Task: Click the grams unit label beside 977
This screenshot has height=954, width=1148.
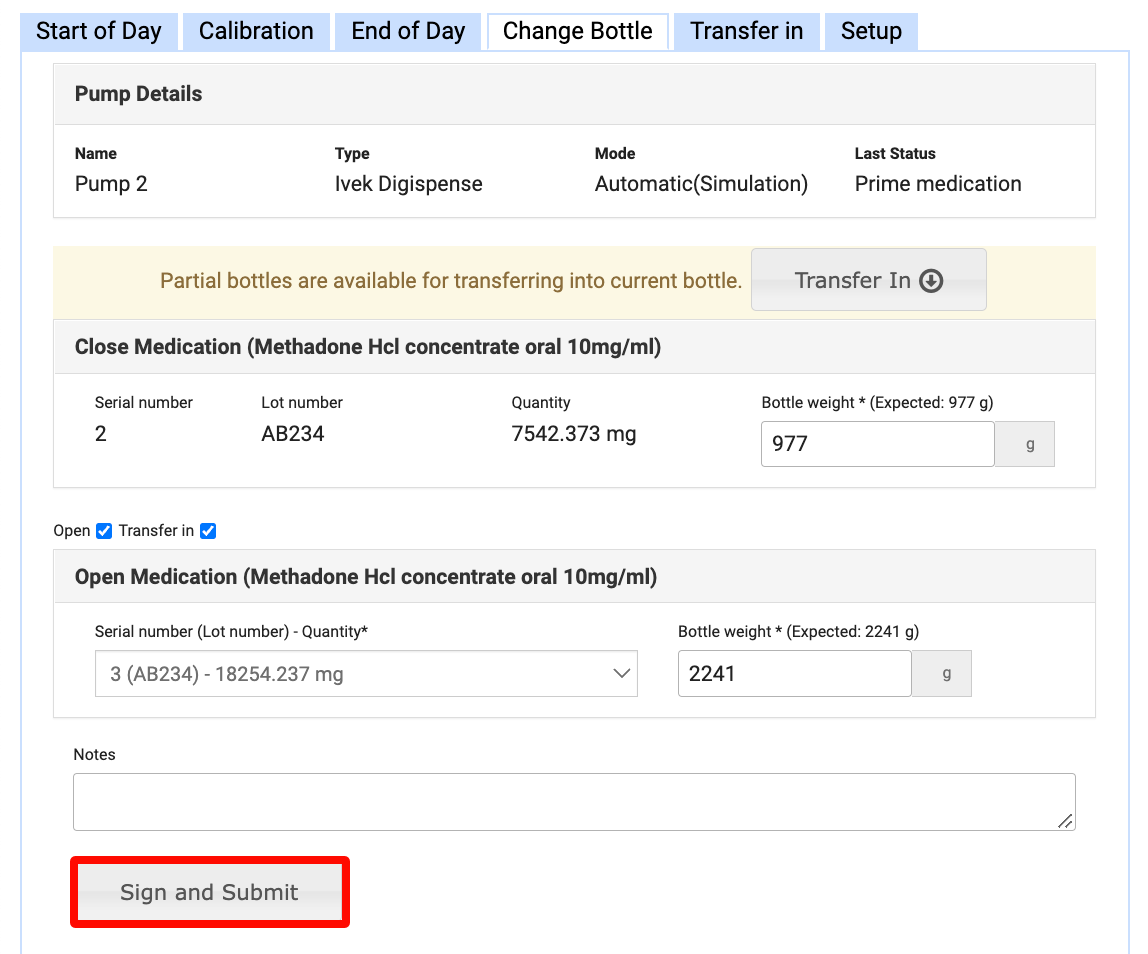Action: (1030, 444)
